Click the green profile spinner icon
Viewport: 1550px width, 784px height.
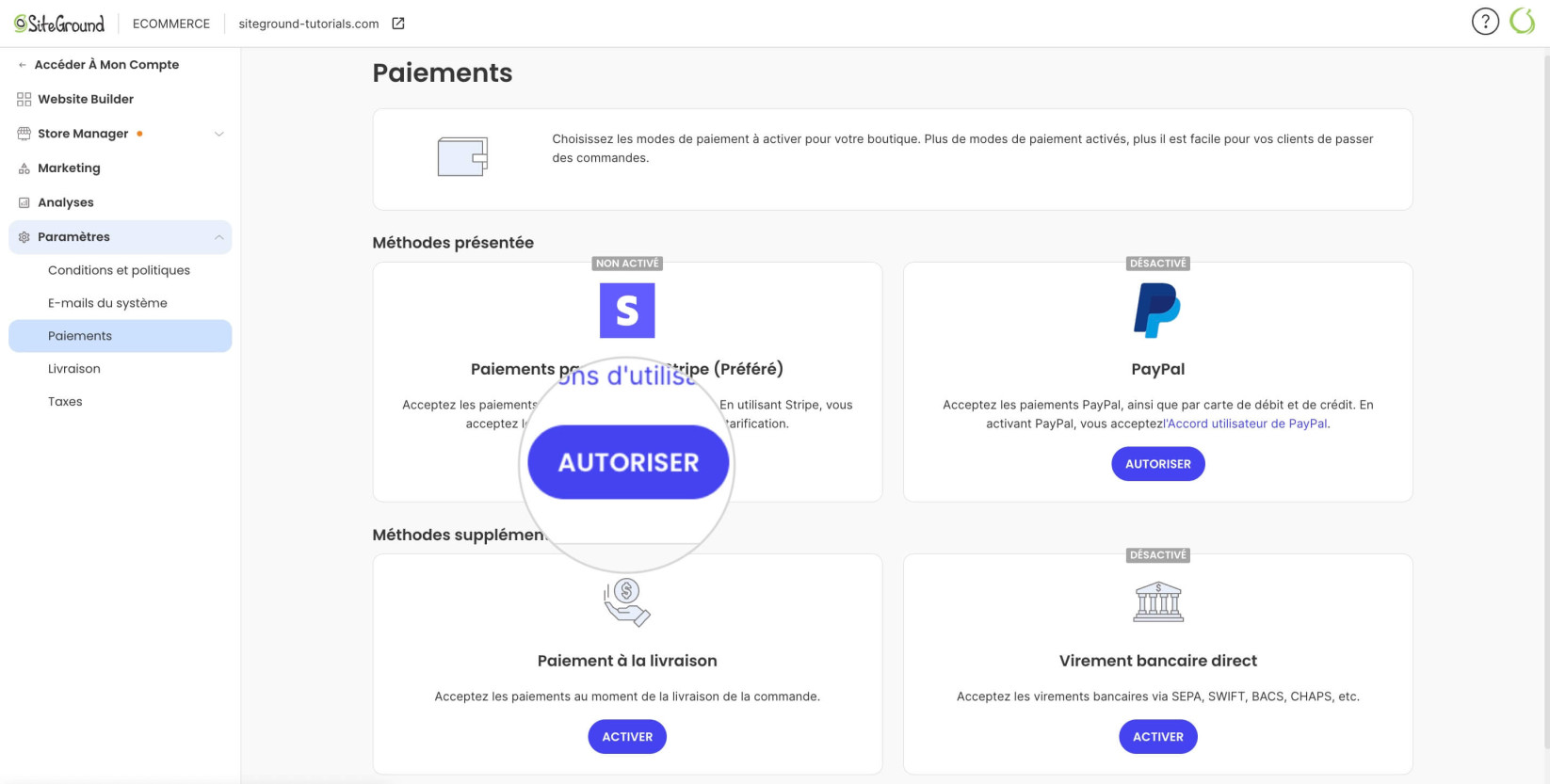[x=1522, y=22]
